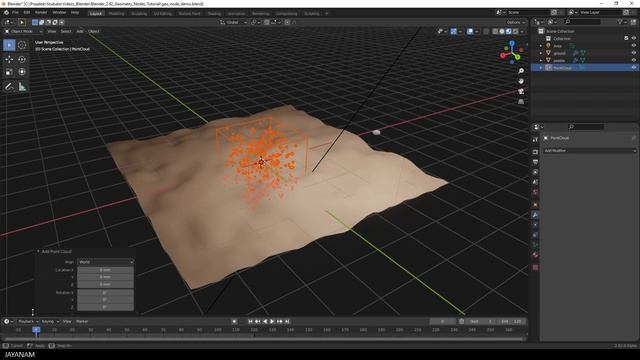640x360 pixels.
Task: Click the viewport pan hand icon
Action: [x=521, y=81]
